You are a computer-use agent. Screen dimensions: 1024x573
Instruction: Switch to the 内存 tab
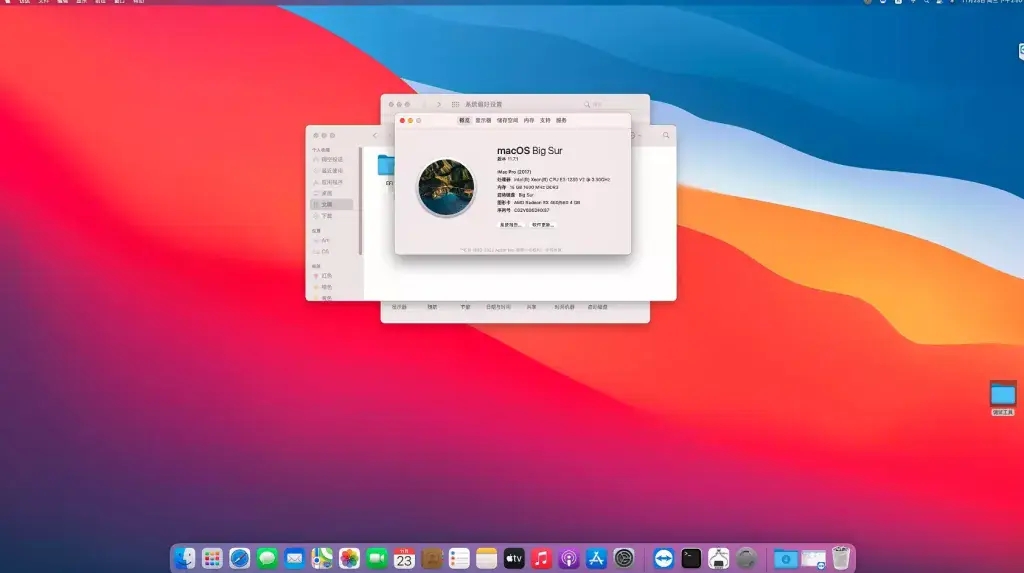(529, 120)
